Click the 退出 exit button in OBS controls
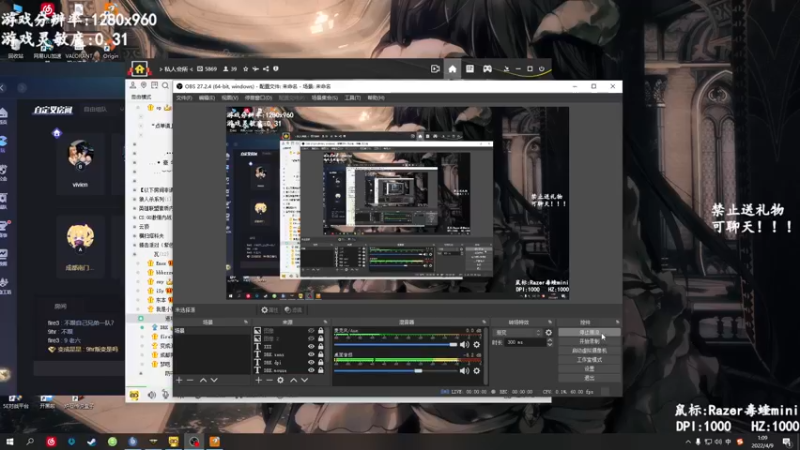Image resolution: width=800 pixels, height=450 pixels. pos(589,378)
